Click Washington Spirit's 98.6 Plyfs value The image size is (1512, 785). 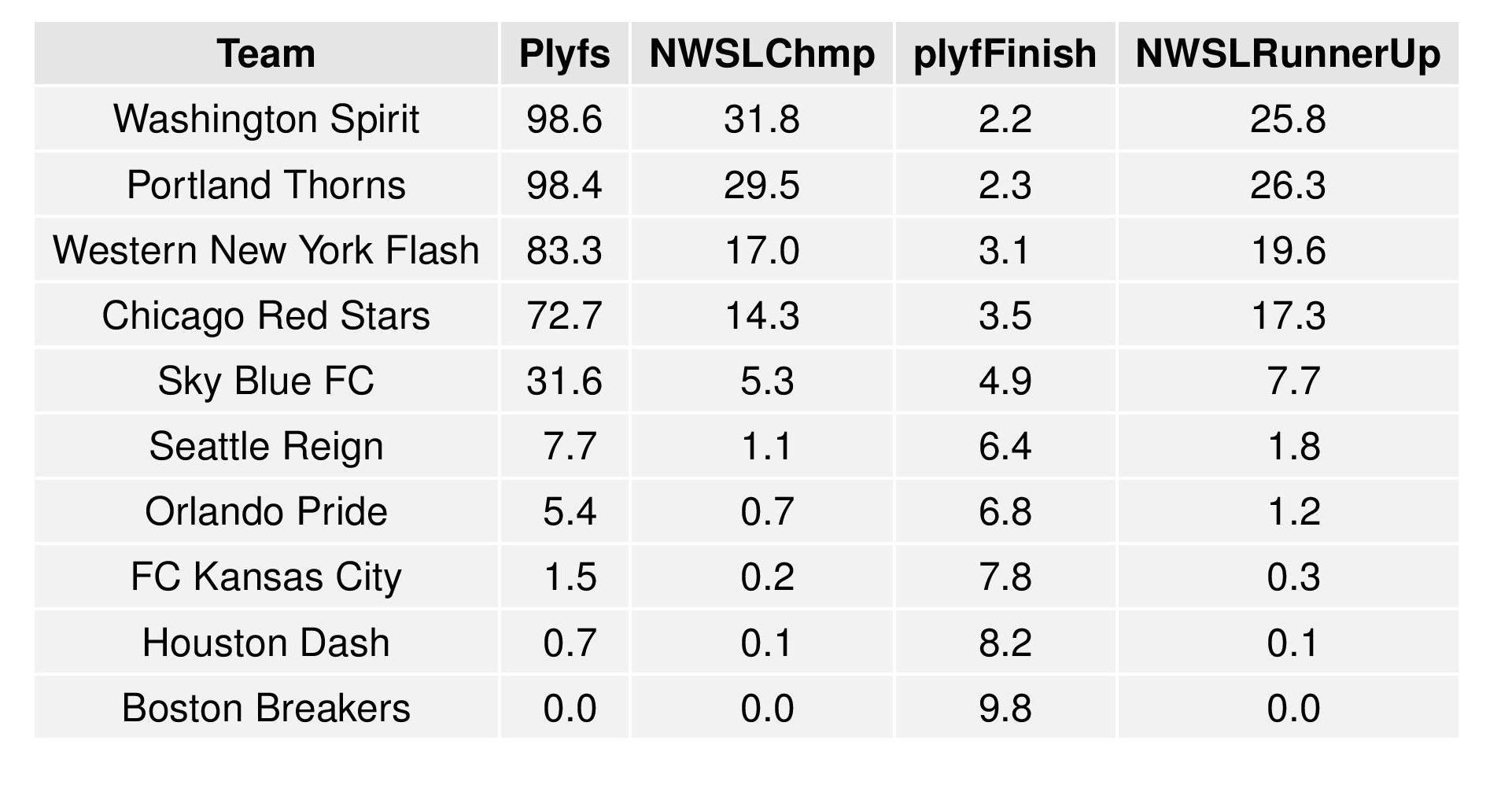(564, 120)
